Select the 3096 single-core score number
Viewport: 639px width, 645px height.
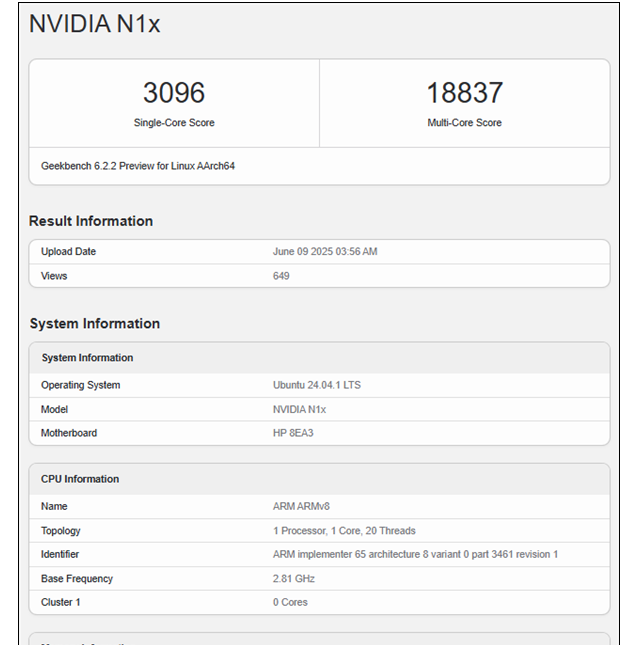point(174,93)
